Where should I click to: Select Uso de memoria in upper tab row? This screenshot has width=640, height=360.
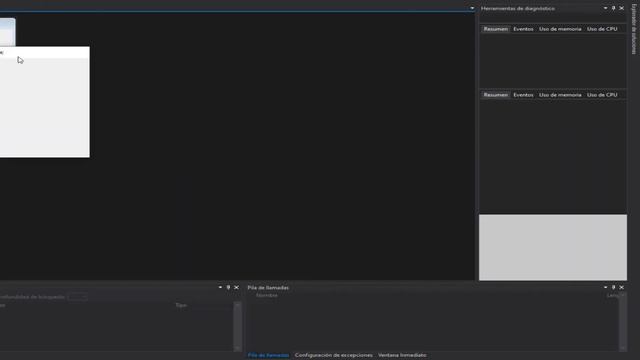click(x=560, y=29)
